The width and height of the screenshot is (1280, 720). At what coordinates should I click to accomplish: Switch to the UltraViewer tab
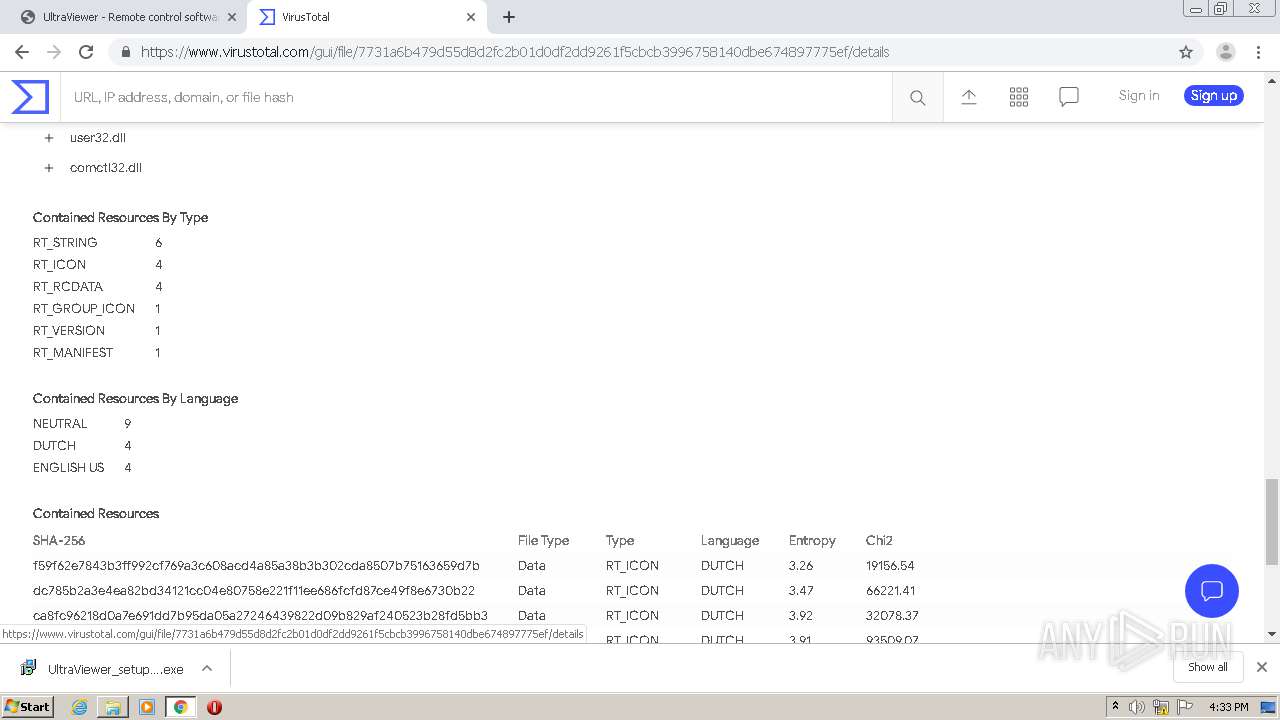[x=125, y=17]
